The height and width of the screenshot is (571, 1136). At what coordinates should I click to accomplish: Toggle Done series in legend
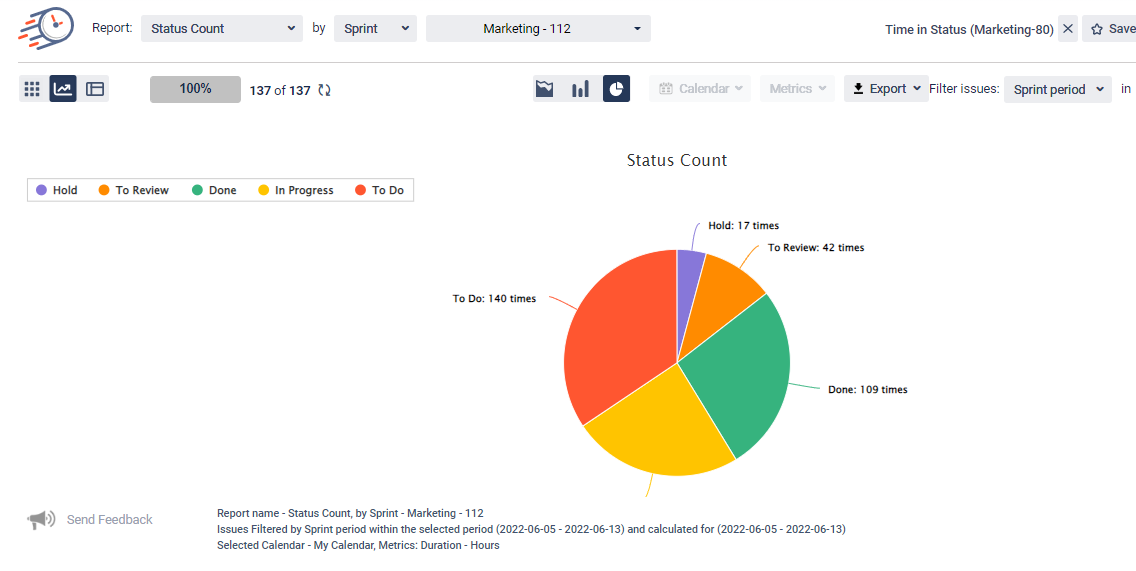pyautogui.click(x=214, y=191)
